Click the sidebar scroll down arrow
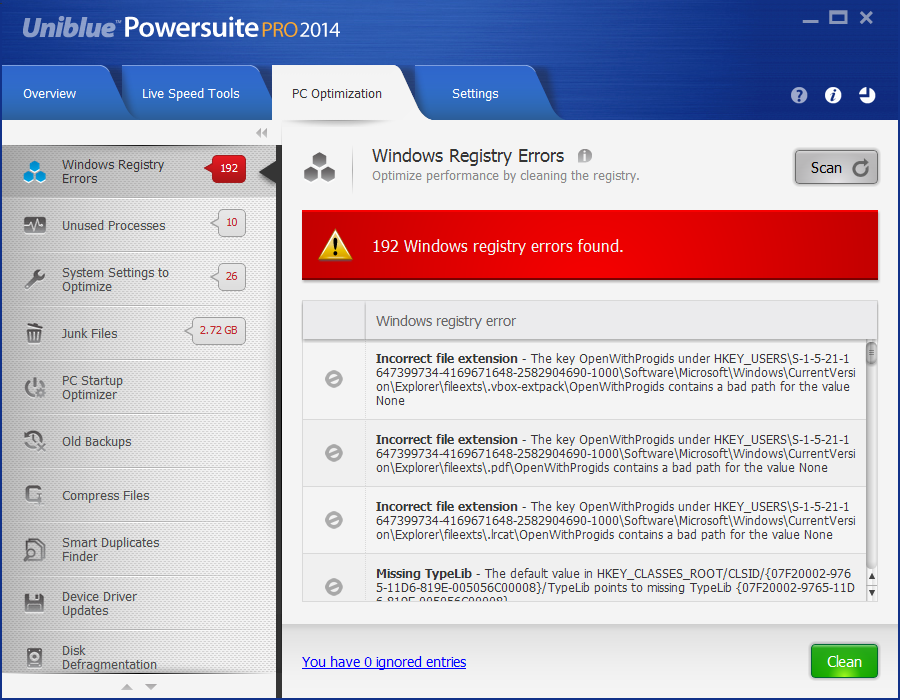900x700 pixels. click(151, 686)
